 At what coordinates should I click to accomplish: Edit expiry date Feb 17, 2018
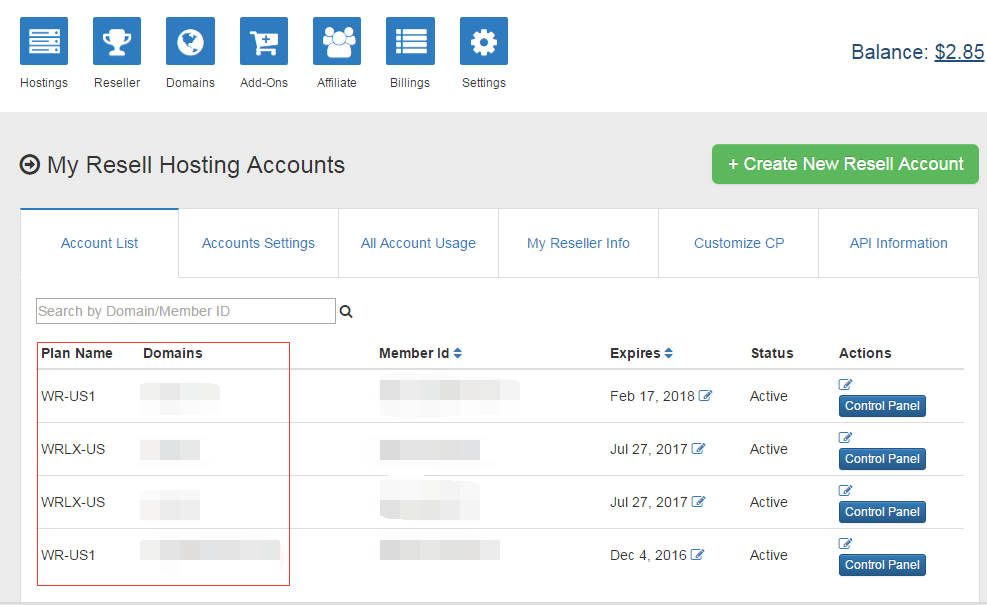(x=706, y=396)
